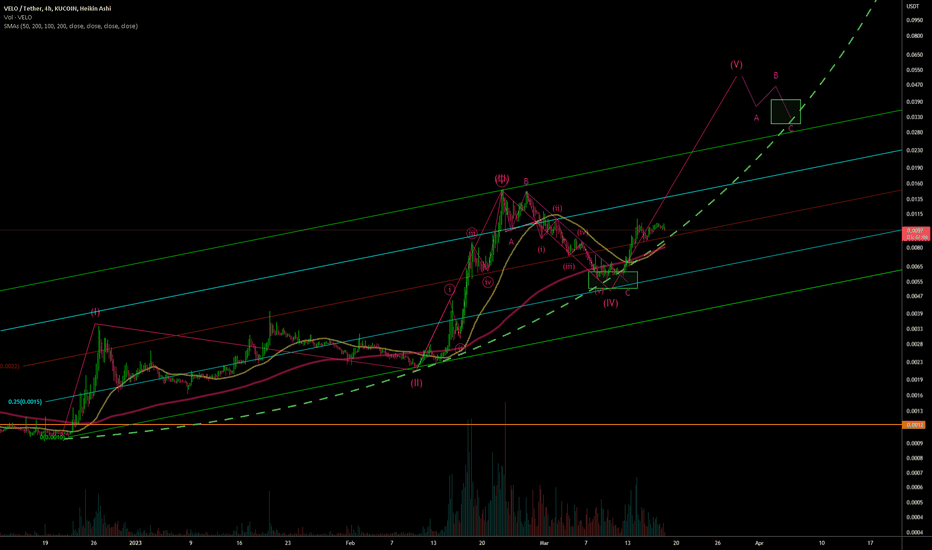
Task: Click the green target box beside projected C
Action: tap(785, 111)
